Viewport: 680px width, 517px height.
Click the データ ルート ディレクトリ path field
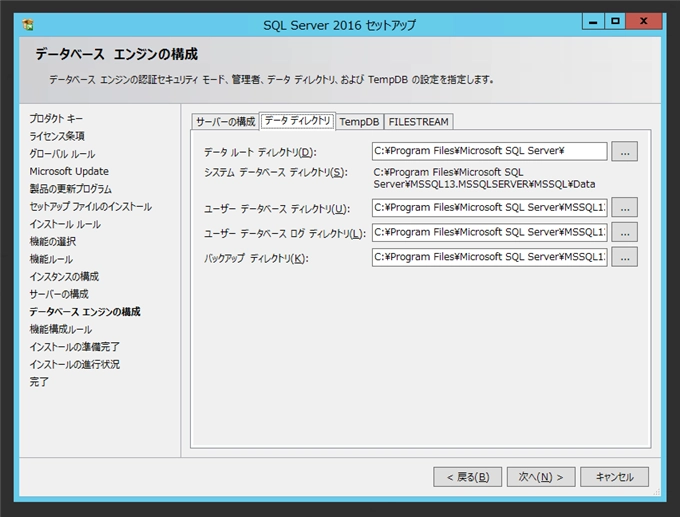tap(490, 151)
